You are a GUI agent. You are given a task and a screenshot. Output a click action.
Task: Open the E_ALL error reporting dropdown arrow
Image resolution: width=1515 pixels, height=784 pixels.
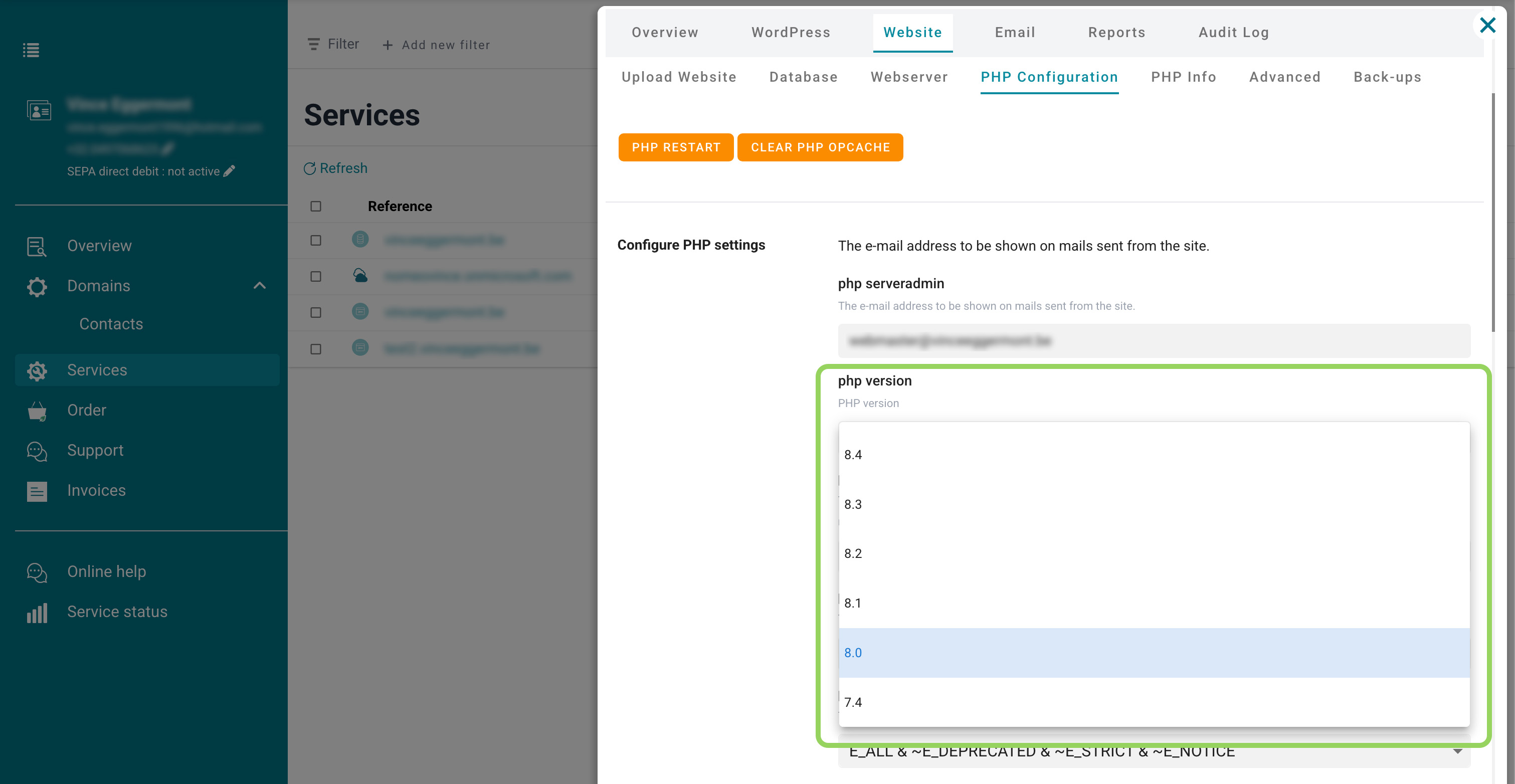1457,751
